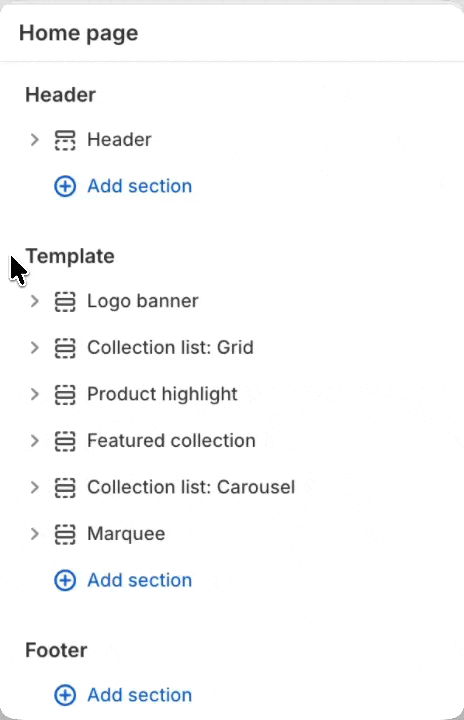Click the Marquee section icon
This screenshot has width=464, height=720.
click(x=65, y=534)
